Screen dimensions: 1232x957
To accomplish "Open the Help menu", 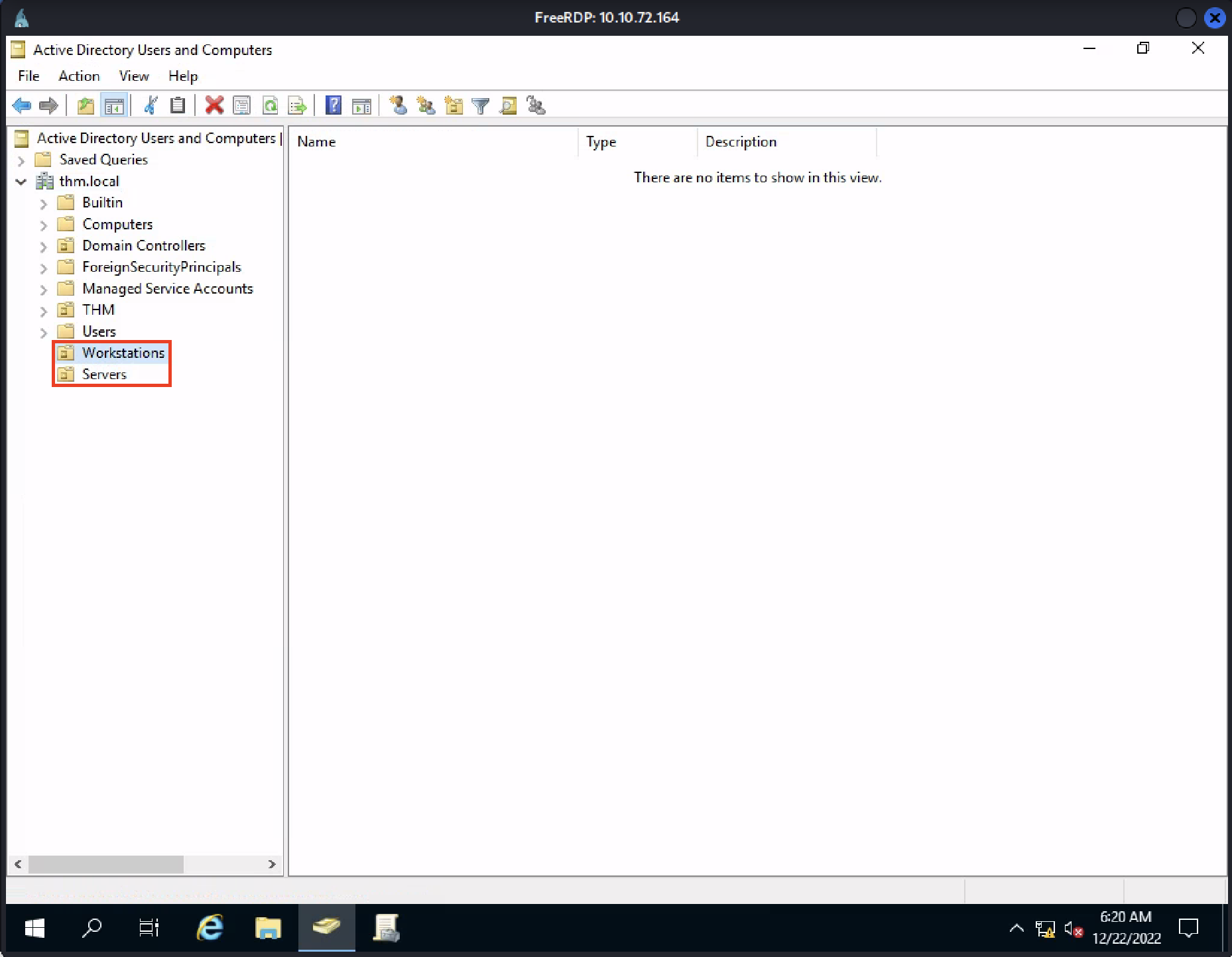I will (183, 76).
